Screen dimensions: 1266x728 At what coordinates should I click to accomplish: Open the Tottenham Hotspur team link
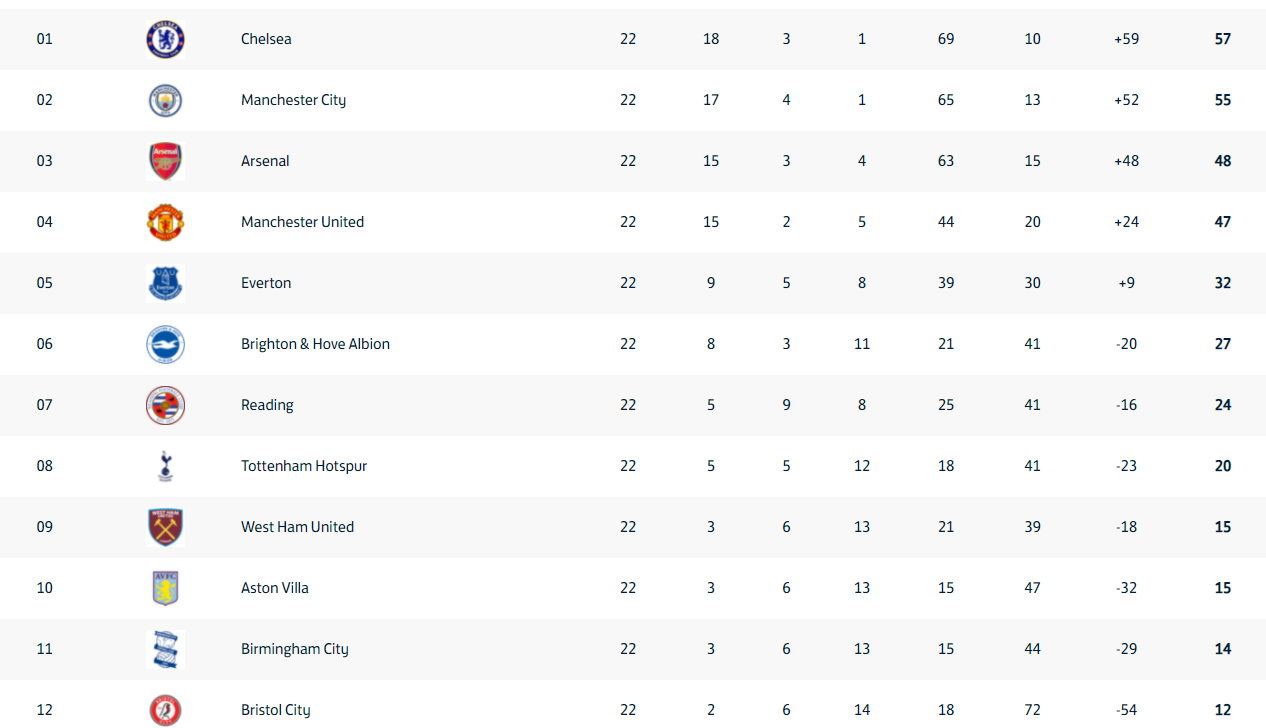tap(304, 466)
